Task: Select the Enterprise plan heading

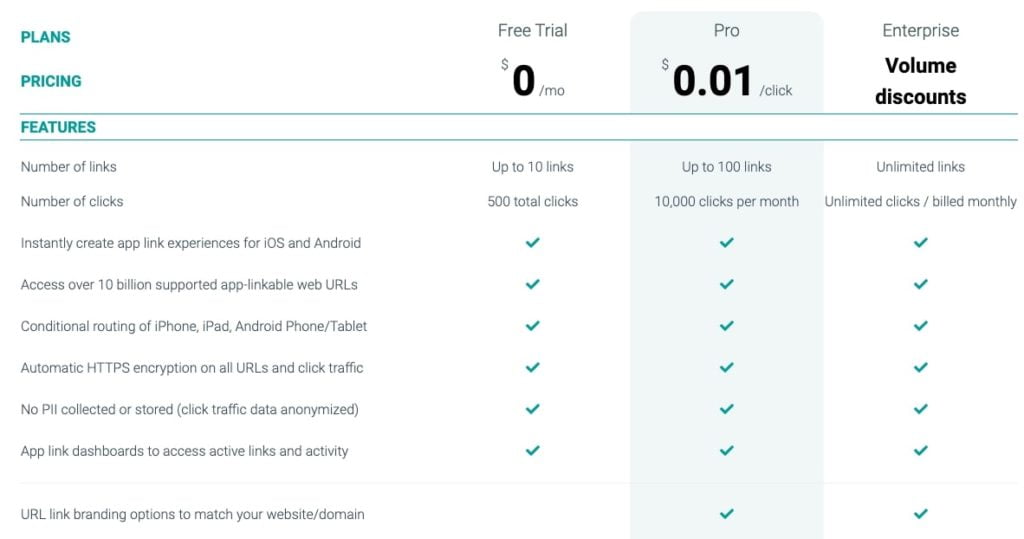Action: [920, 31]
